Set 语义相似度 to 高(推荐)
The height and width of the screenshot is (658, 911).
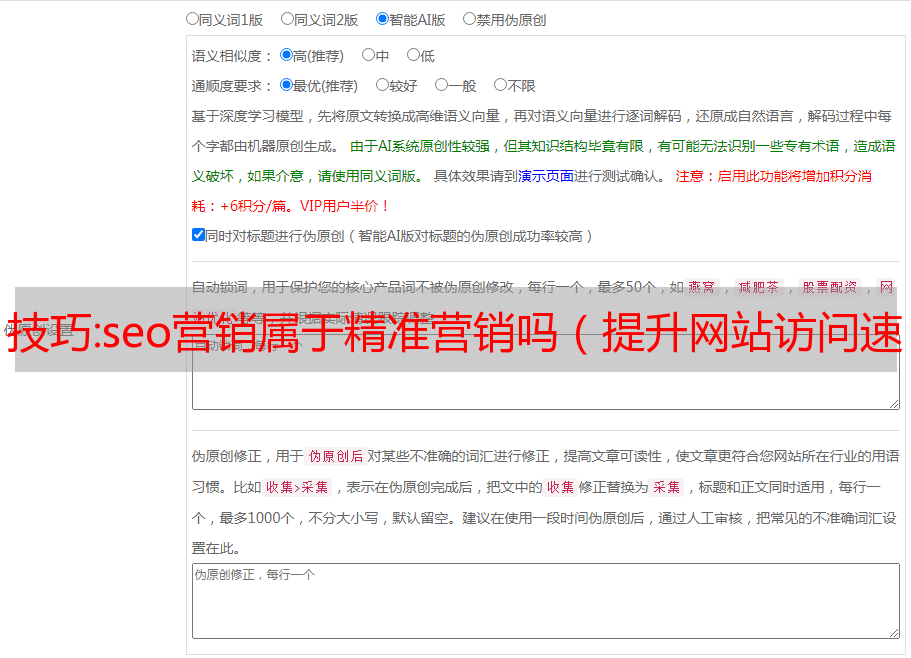(286, 55)
